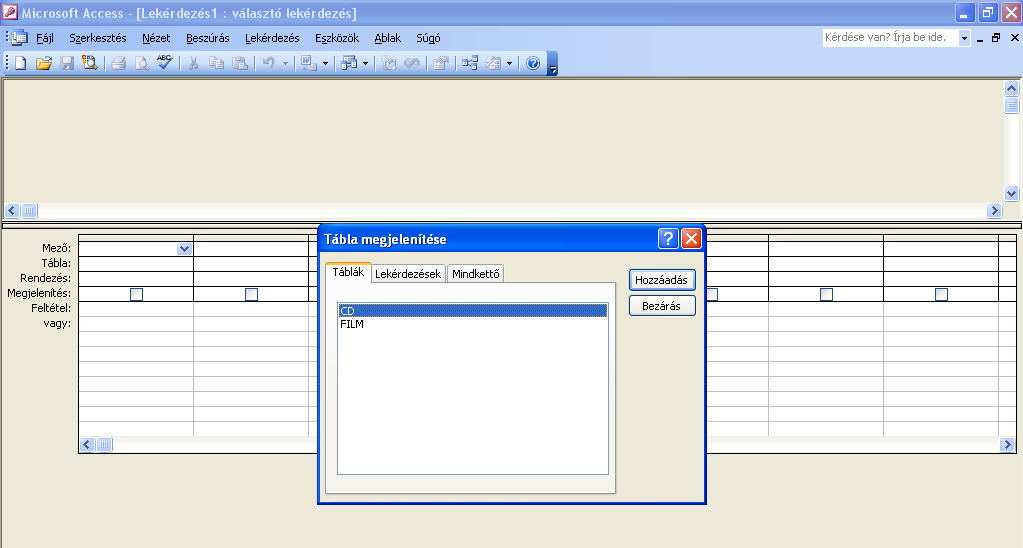The width and height of the screenshot is (1023, 548).
Task: Click the Cut scissors icon
Action: 193,63
